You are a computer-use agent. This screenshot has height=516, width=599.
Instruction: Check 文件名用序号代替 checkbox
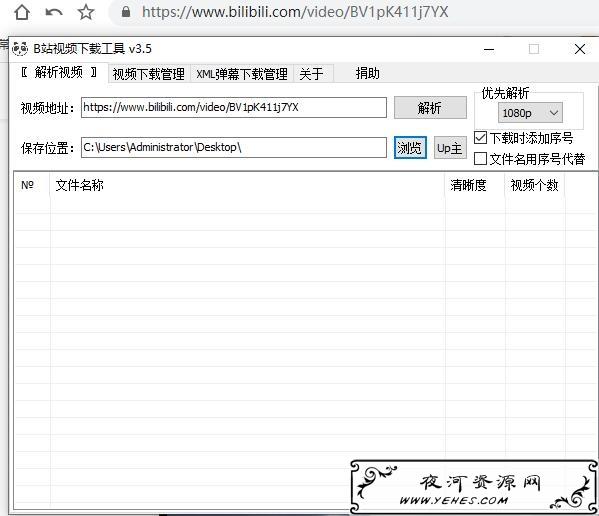pos(481,159)
